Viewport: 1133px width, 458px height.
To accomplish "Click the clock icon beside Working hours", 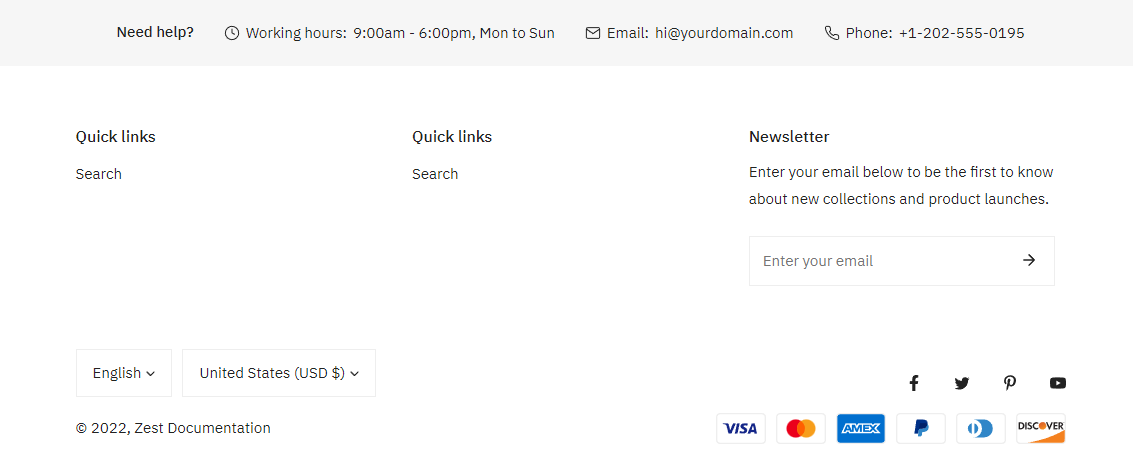I will click(x=232, y=33).
